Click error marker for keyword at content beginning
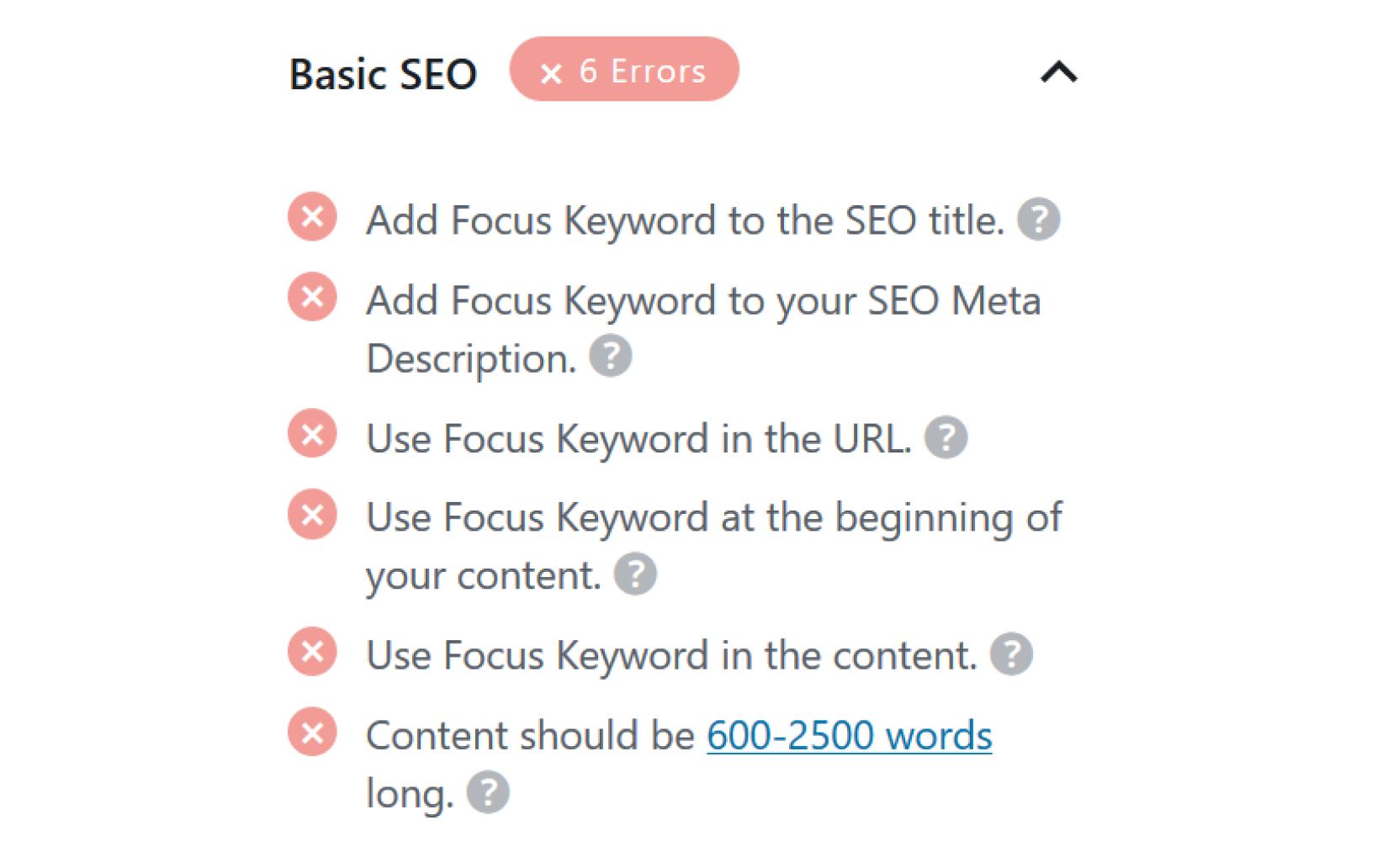The width and height of the screenshot is (1388, 868). (312, 513)
